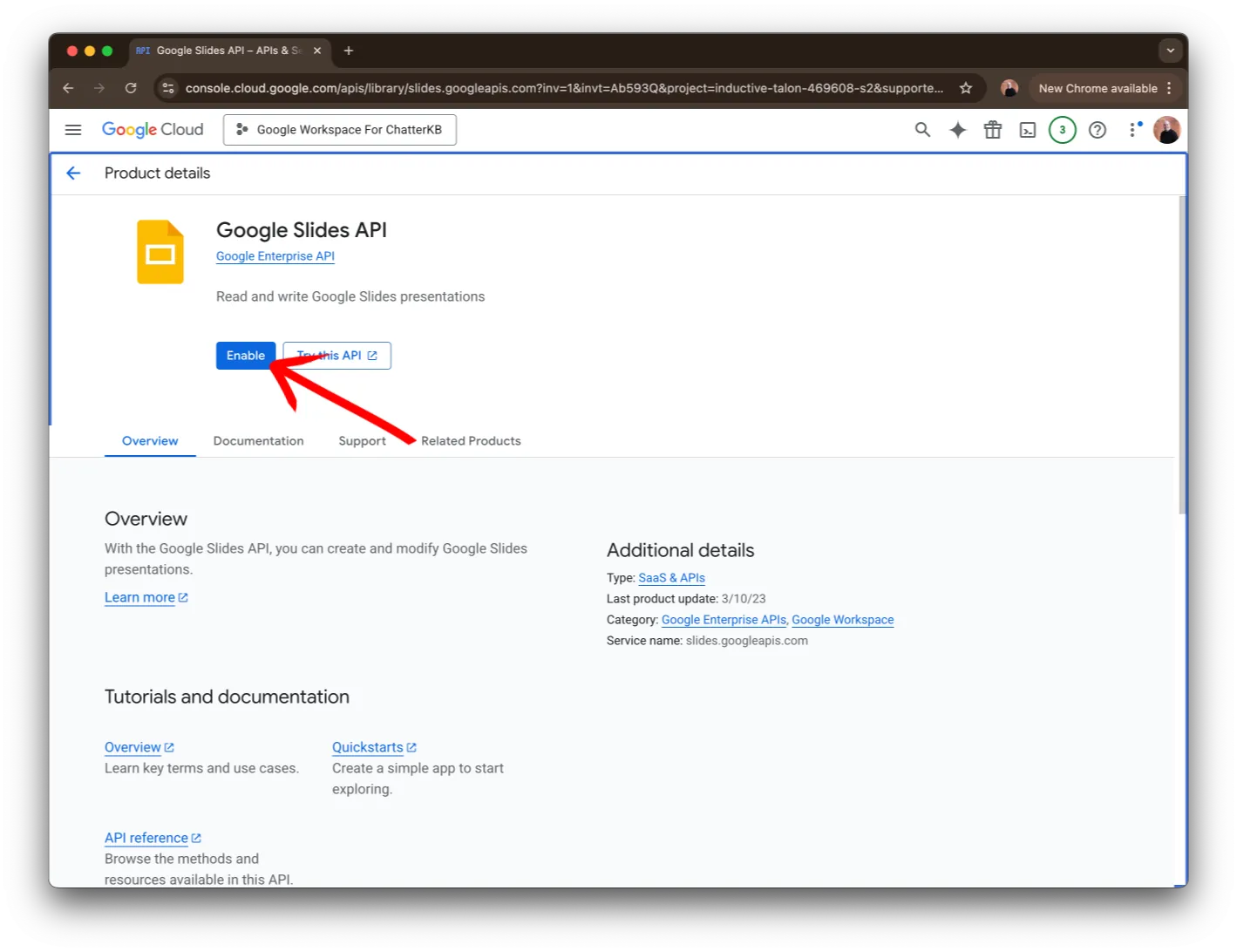
Task: Open the tutorials Overview link
Action: pyautogui.click(x=139, y=748)
